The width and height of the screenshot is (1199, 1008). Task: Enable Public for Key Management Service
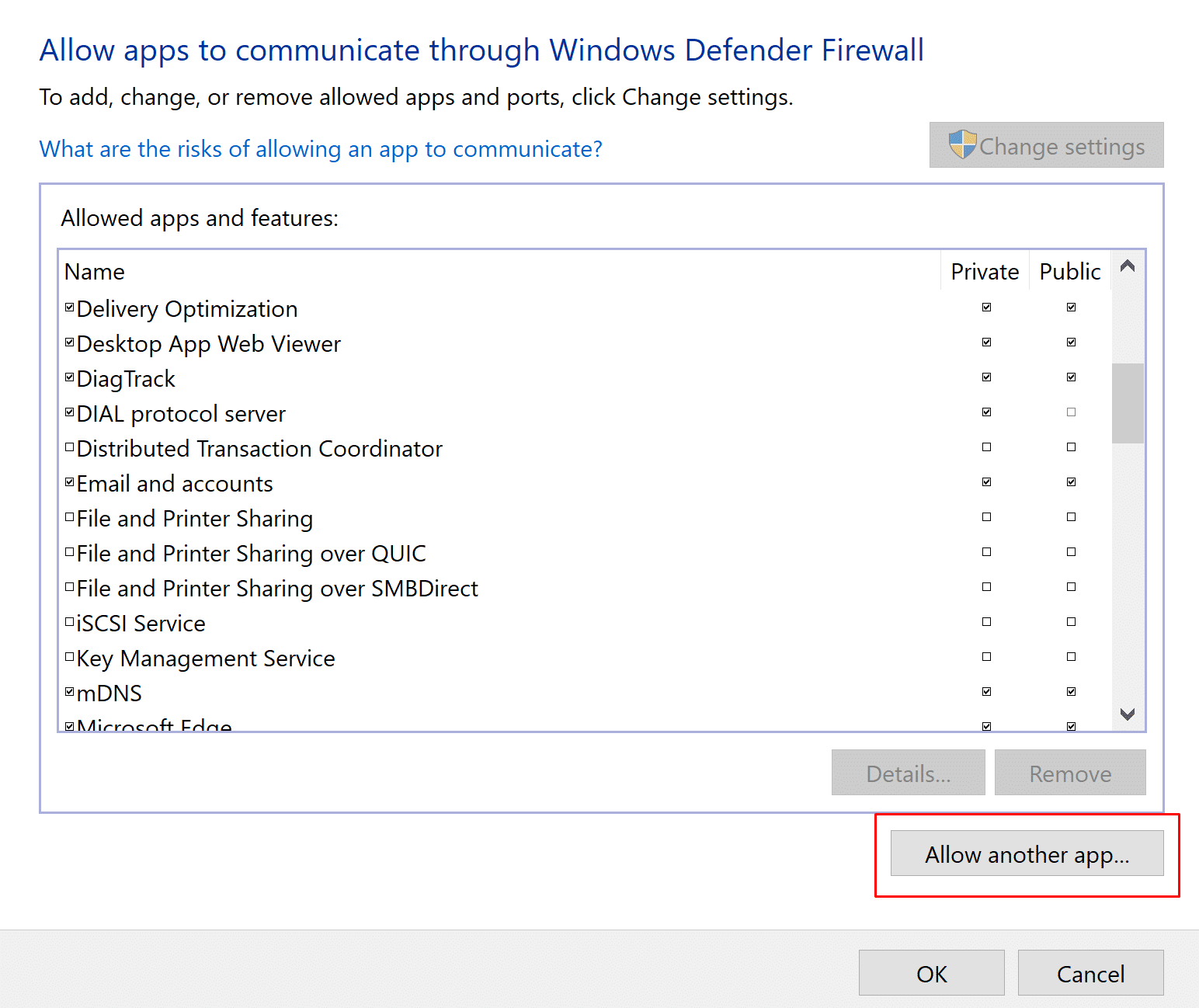tap(1071, 657)
